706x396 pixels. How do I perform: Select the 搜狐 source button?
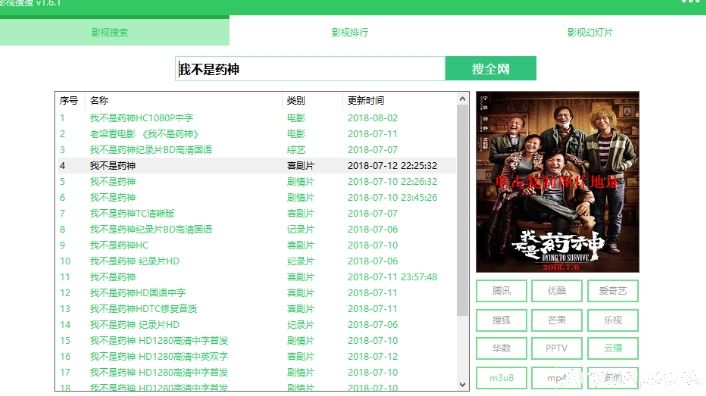click(502, 320)
